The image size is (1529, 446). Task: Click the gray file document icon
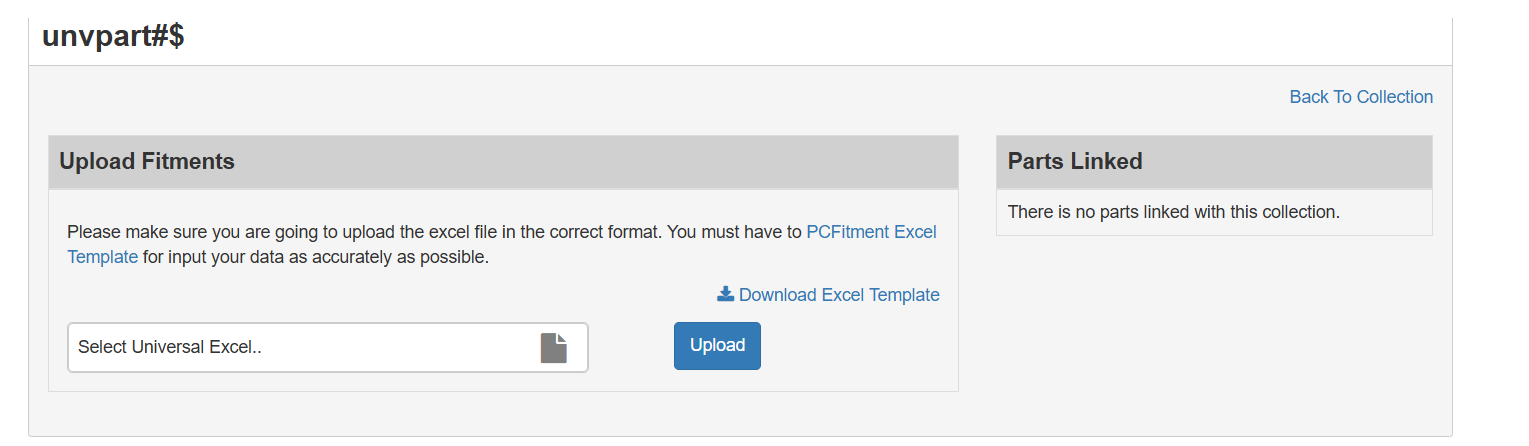coord(554,348)
